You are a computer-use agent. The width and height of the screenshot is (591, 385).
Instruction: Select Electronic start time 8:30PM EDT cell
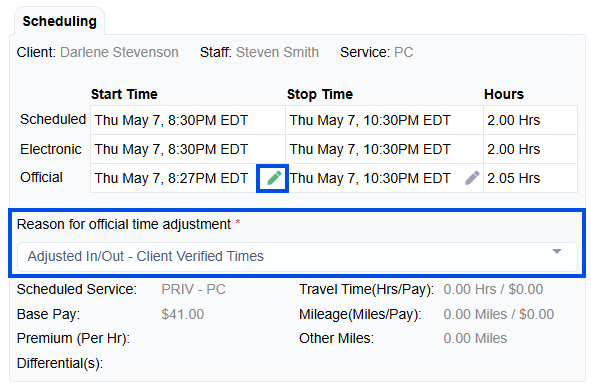click(188, 149)
